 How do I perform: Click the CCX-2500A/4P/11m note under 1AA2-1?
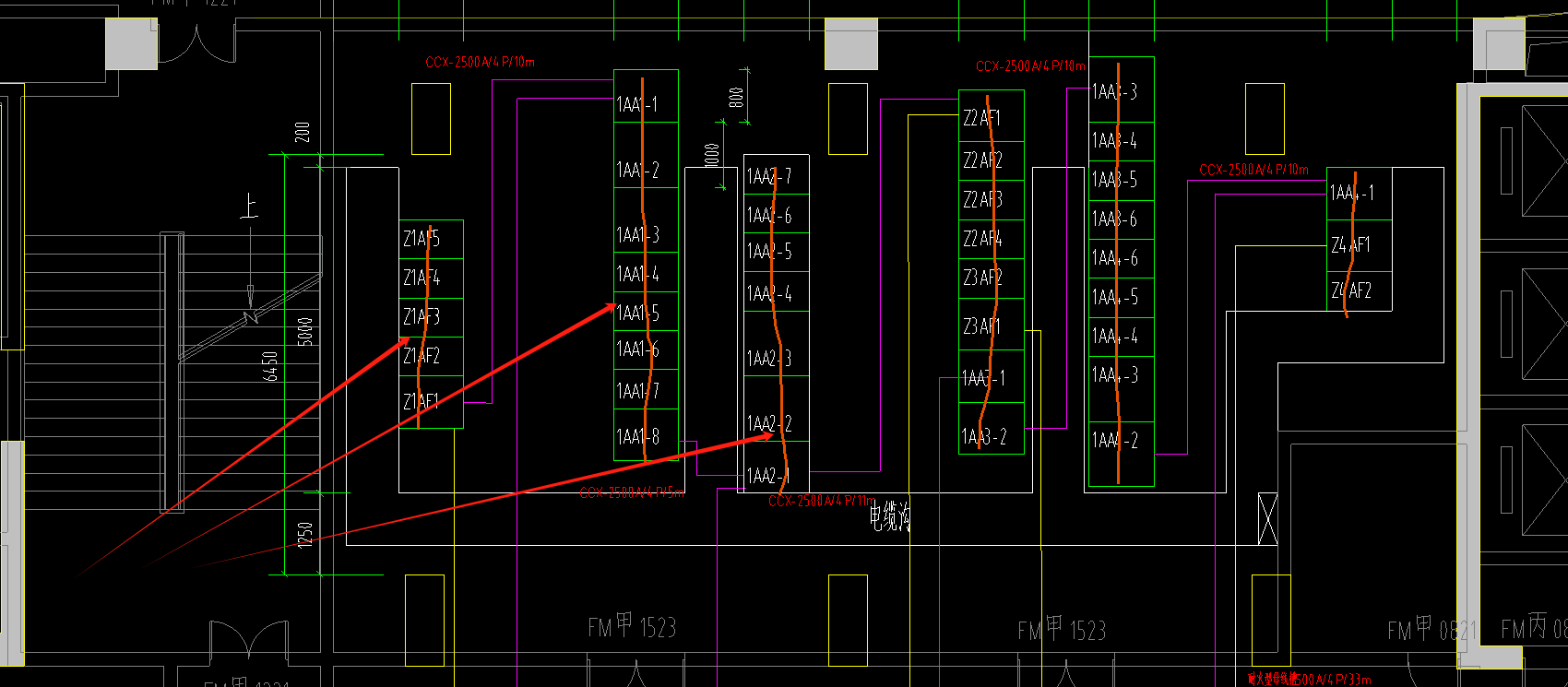821,501
